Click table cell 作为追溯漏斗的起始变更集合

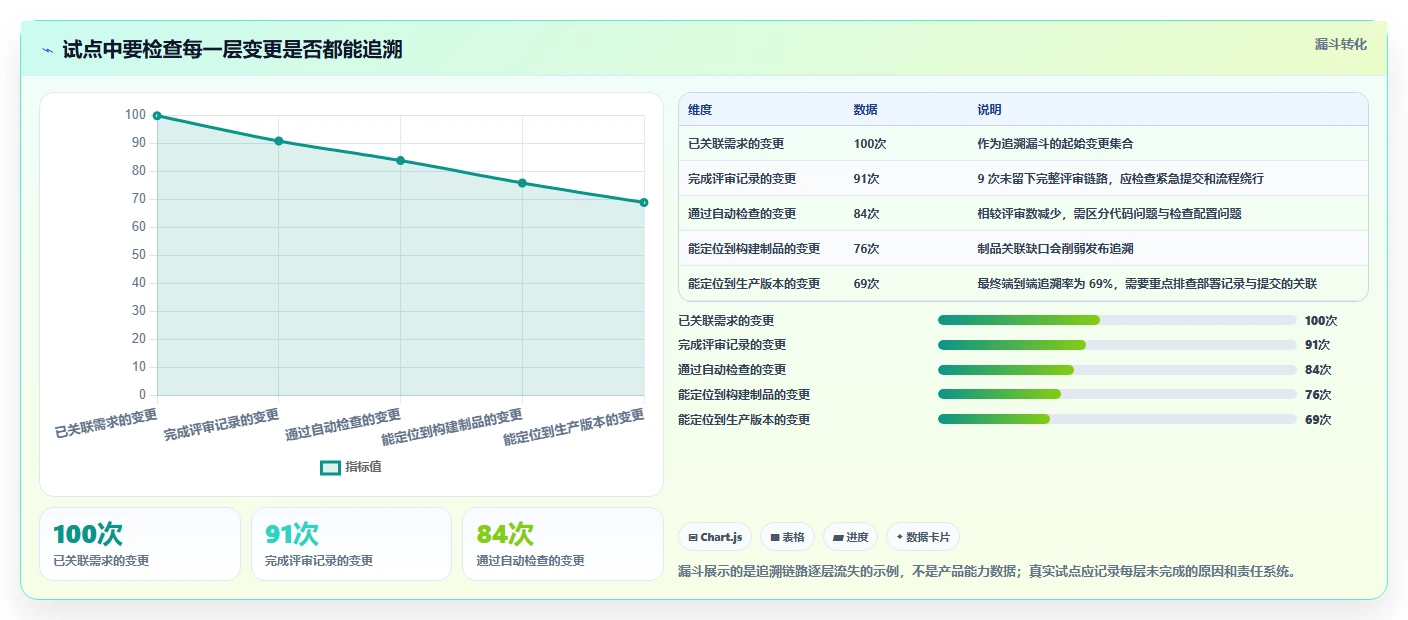click(1055, 144)
